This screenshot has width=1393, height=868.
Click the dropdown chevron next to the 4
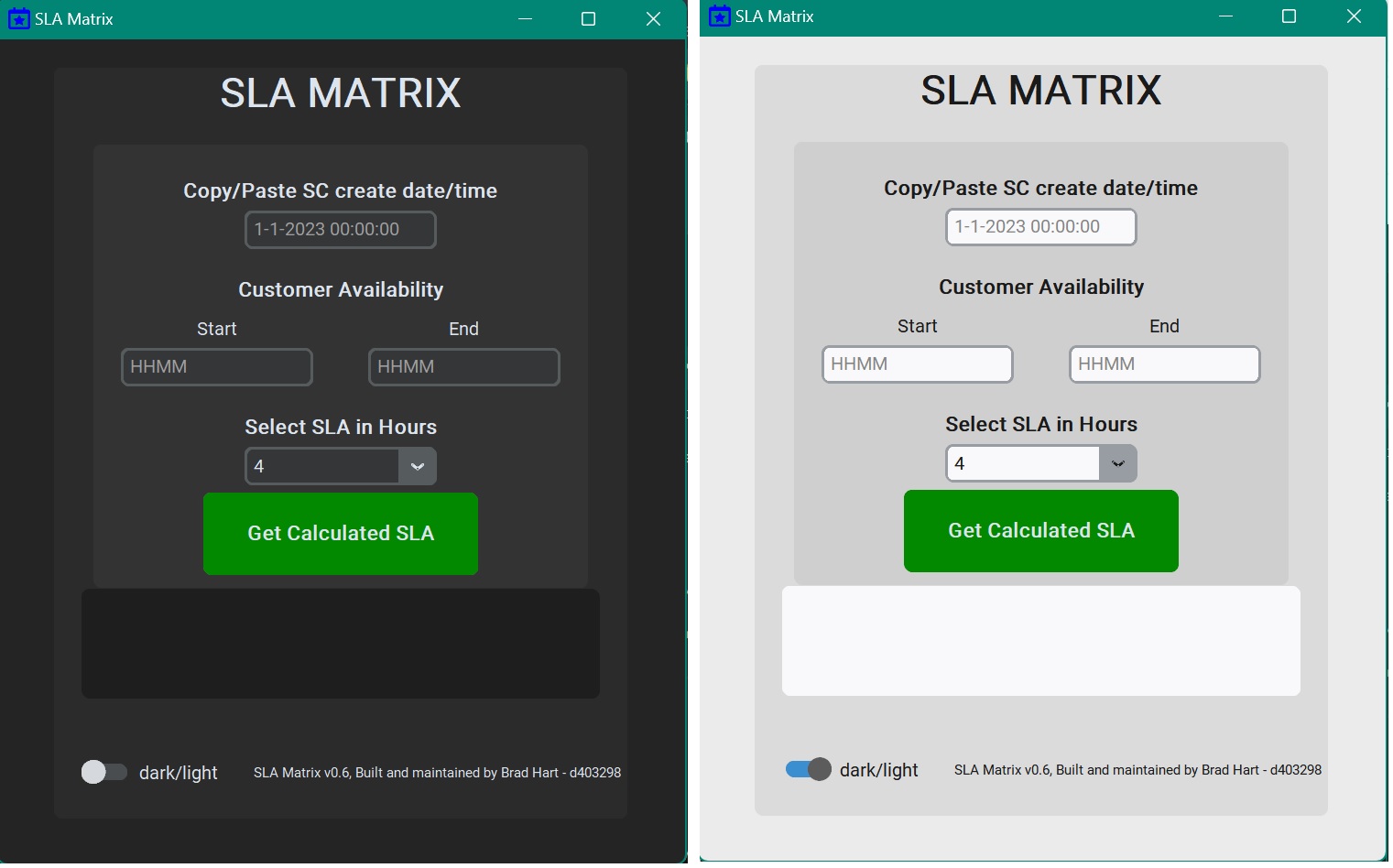pyautogui.click(x=417, y=466)
